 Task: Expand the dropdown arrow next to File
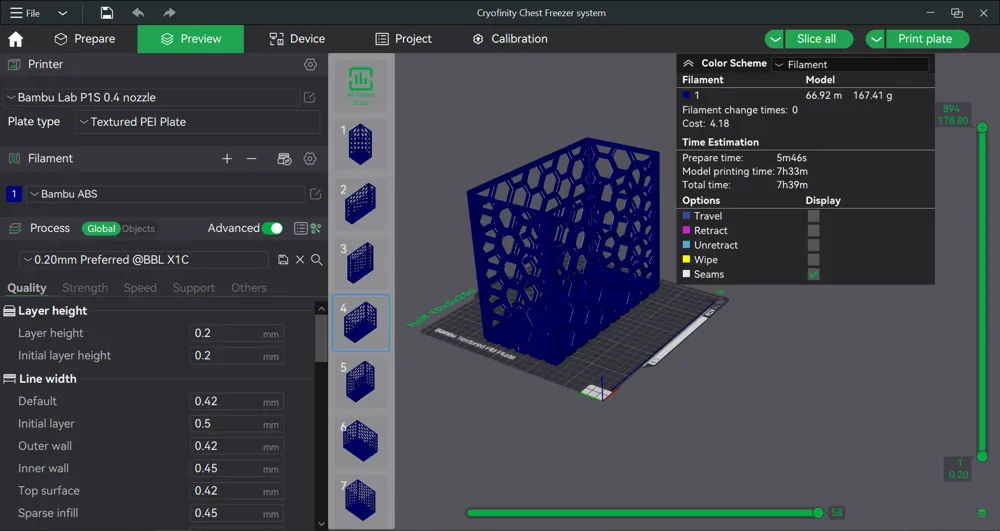62,13
